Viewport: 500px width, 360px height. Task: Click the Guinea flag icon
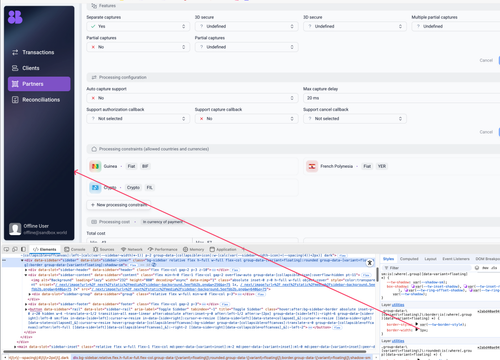tap(95, 166)
